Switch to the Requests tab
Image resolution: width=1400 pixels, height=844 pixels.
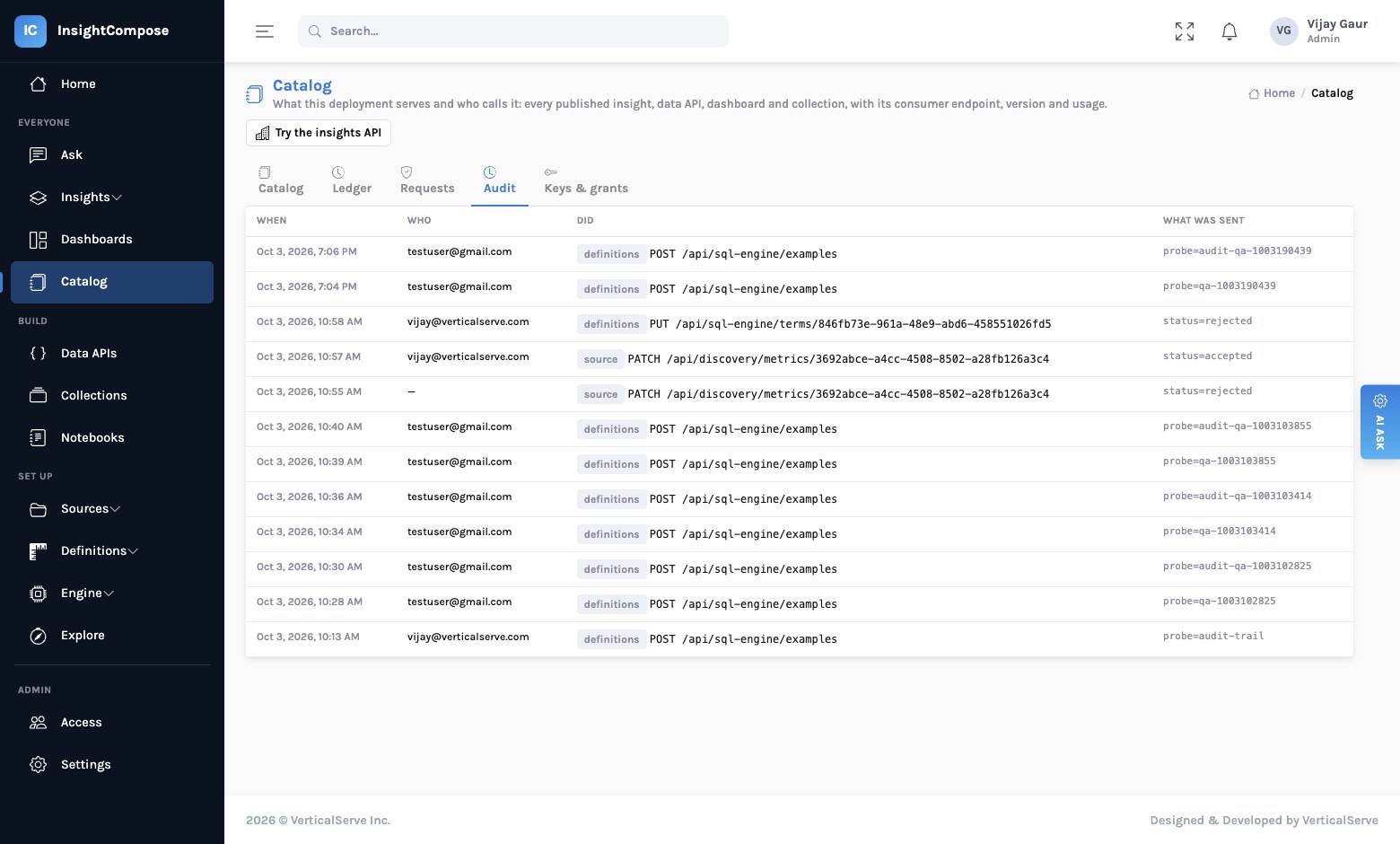[x=427, y=180]
